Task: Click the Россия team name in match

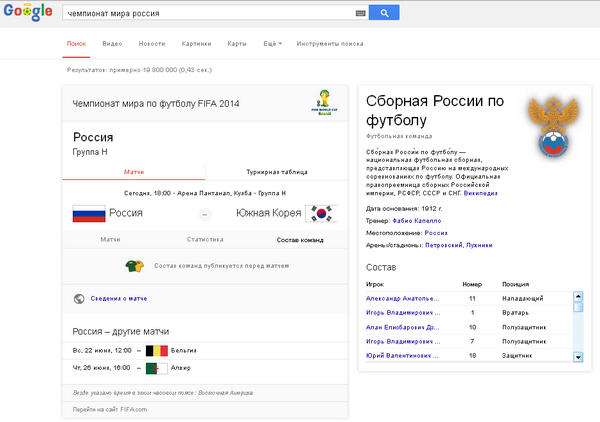Action: coord(126,213)
